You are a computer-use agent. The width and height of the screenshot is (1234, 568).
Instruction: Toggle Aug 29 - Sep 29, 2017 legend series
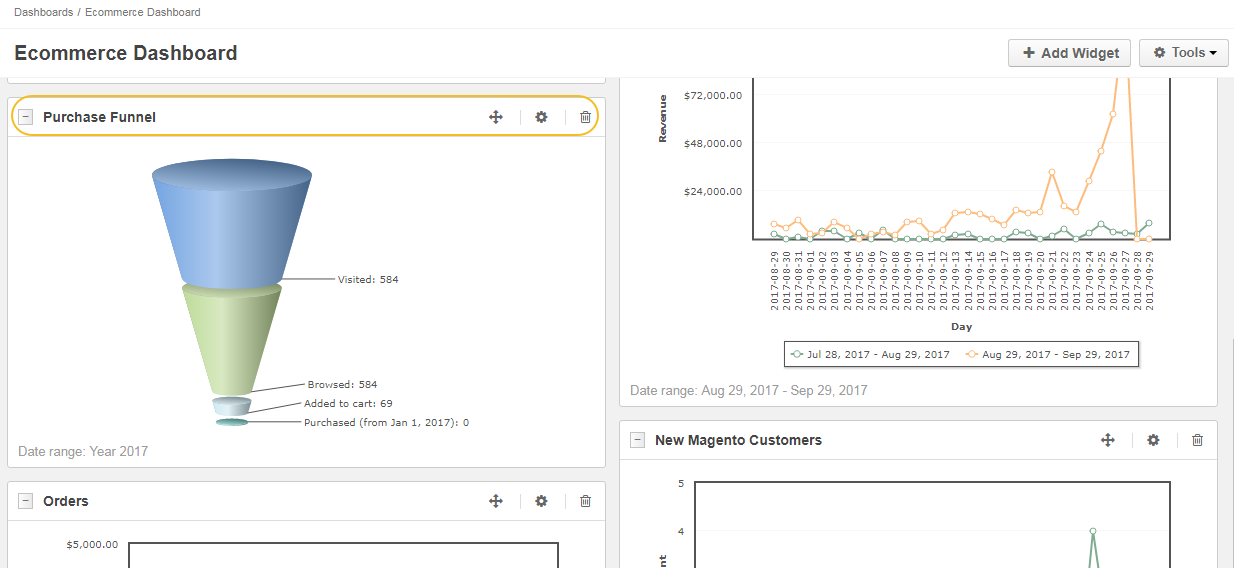click(x=1048, y=354)
